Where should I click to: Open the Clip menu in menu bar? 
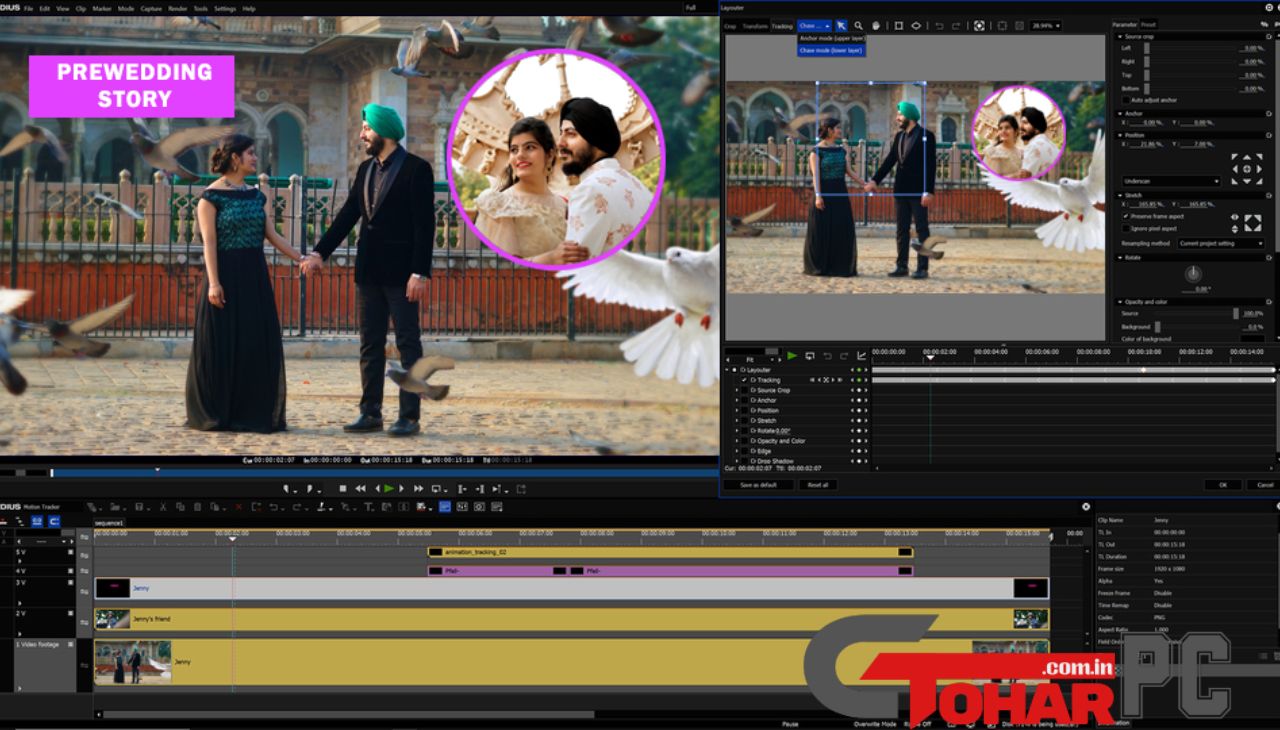click(x=81, y=8)
